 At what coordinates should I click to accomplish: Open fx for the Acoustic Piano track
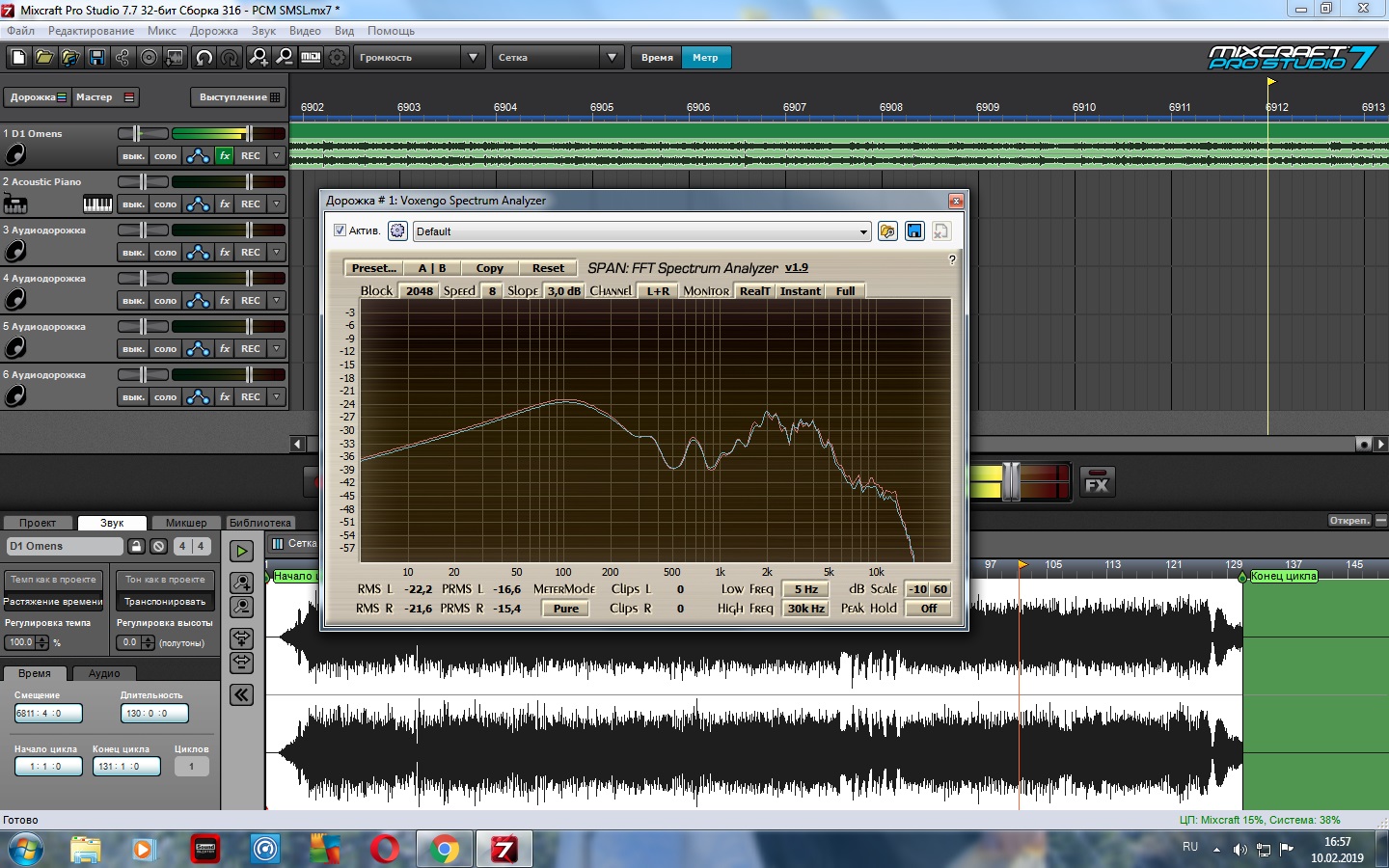[225, 203]
